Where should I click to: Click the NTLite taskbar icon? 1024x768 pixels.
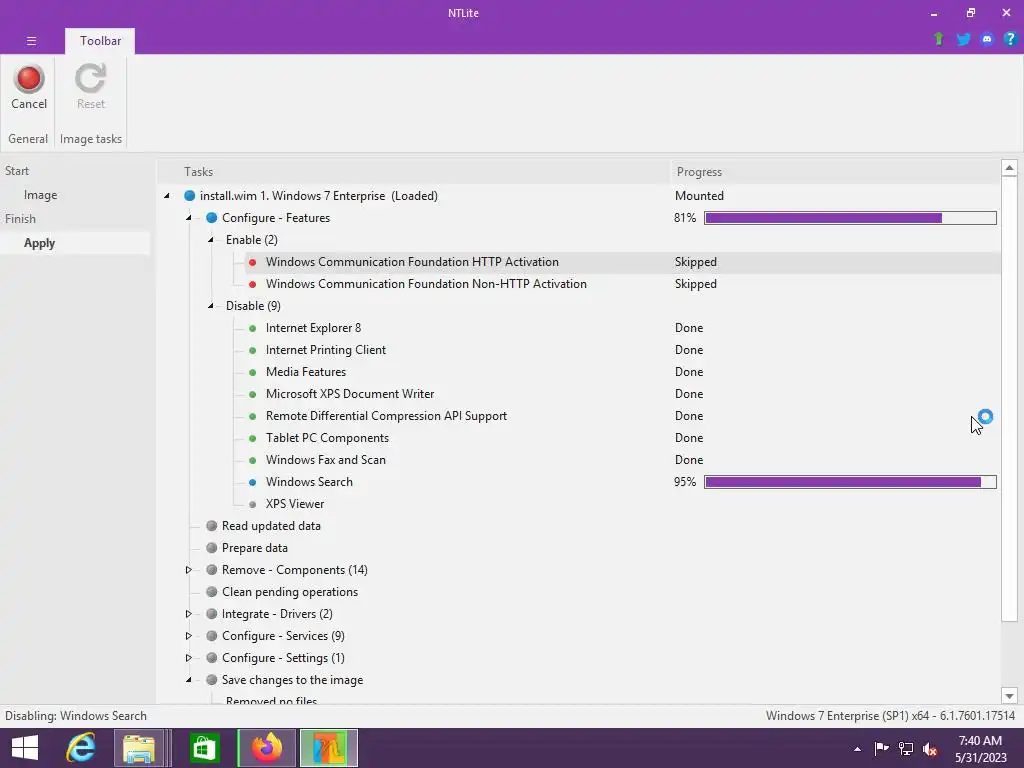click(328, 748)
